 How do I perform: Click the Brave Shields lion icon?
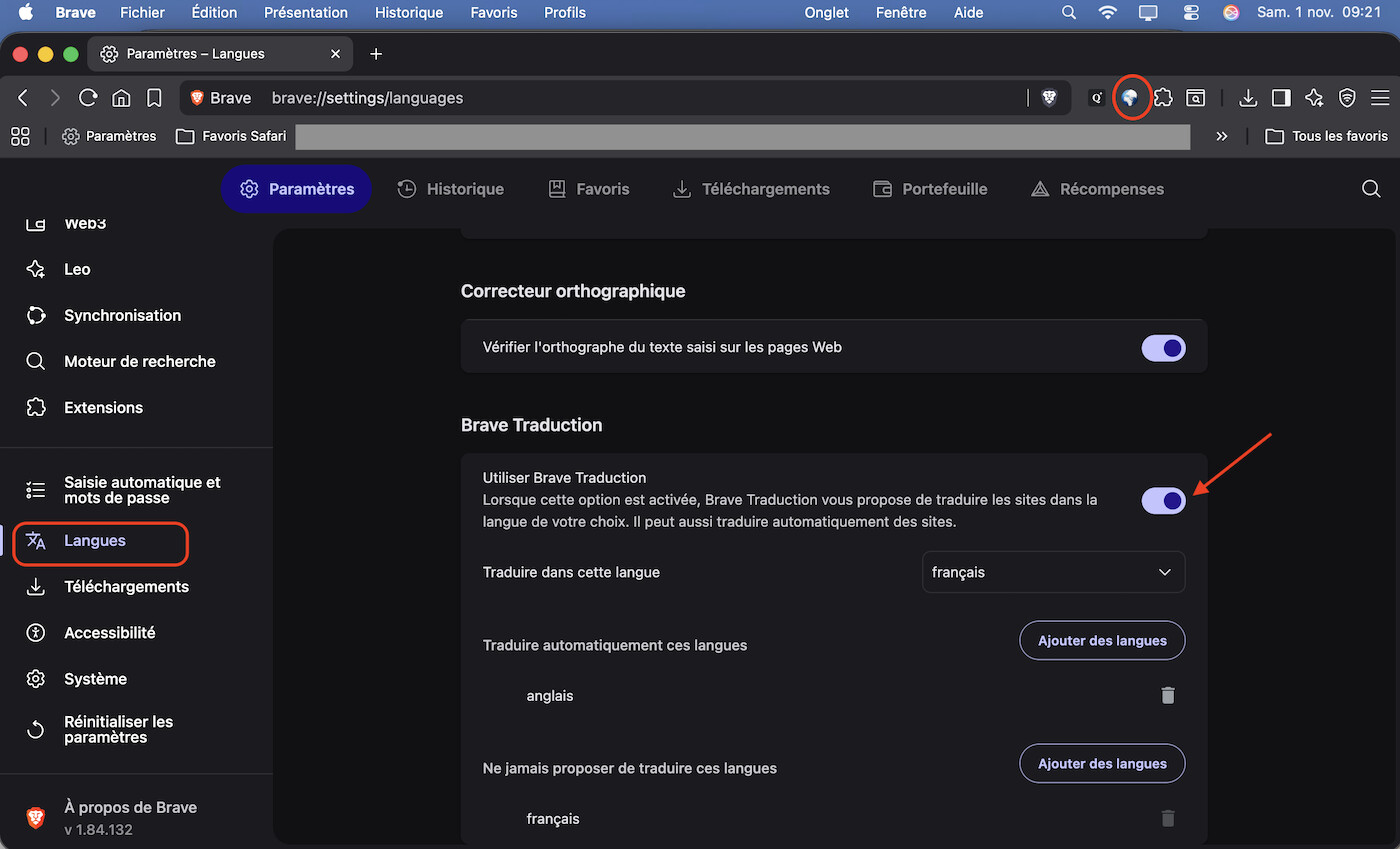[x=1049, y=98]
